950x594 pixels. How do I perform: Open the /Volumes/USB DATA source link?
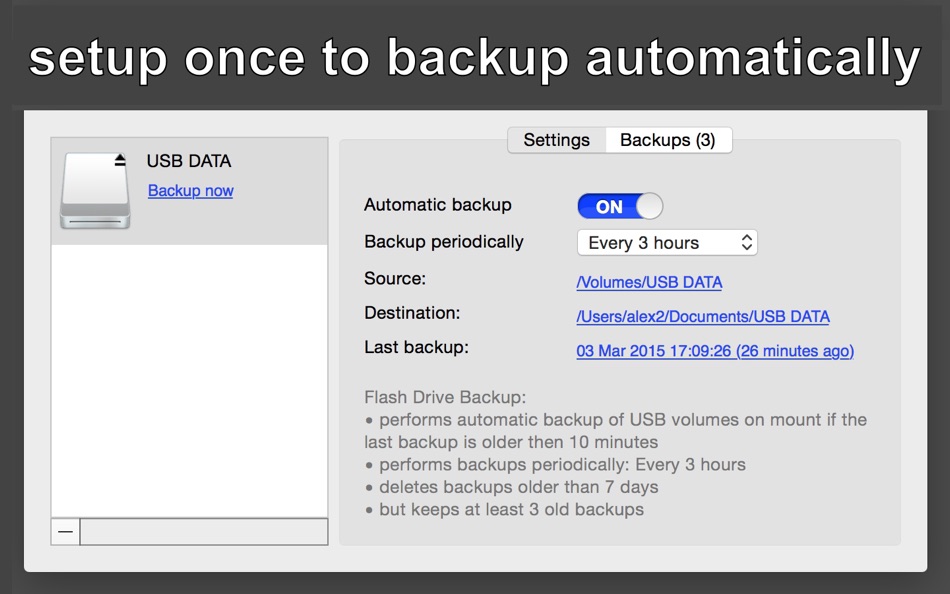pos(649,283)
